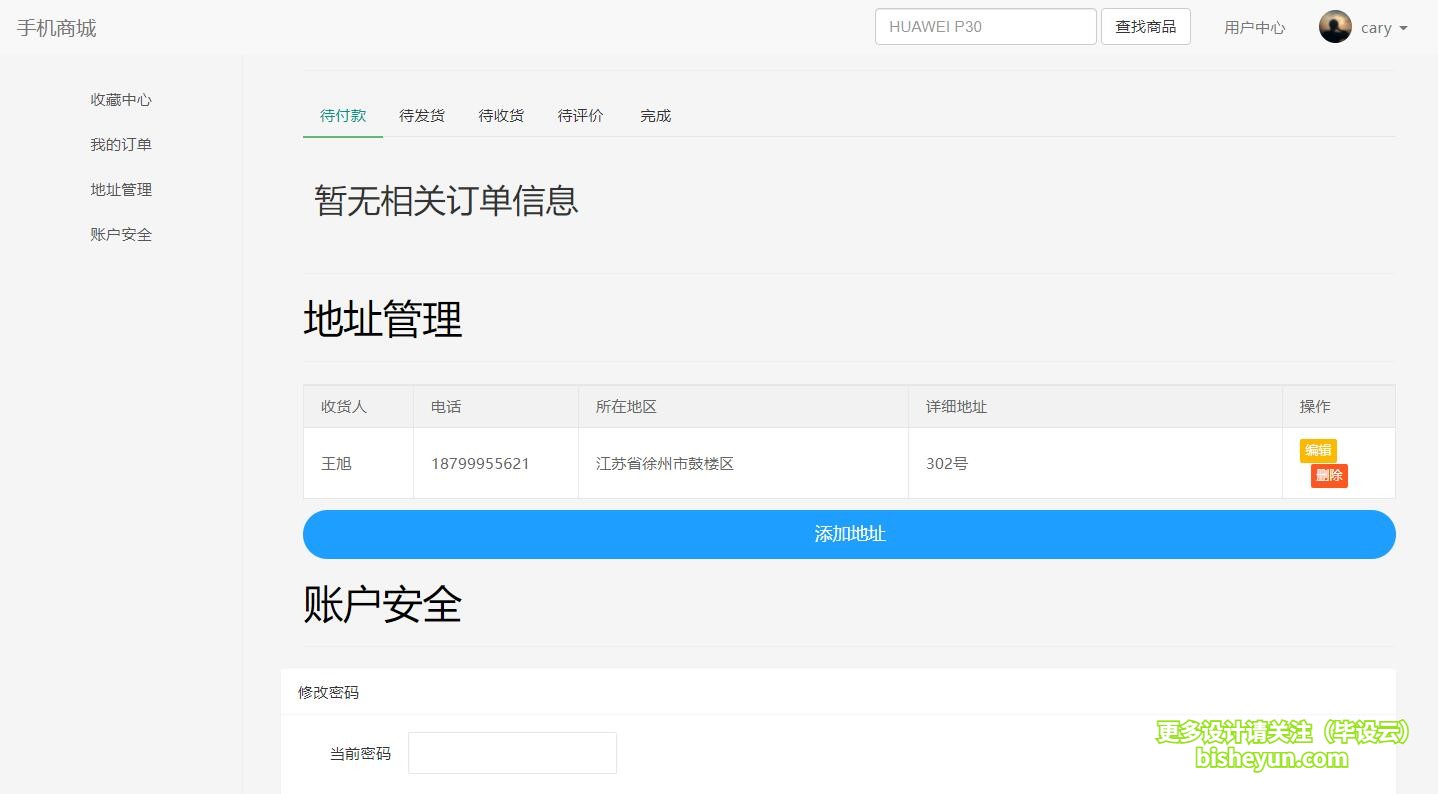Focus the HUAWEI P30 search box
This screenshot has width=1438, height=794.
985,27
